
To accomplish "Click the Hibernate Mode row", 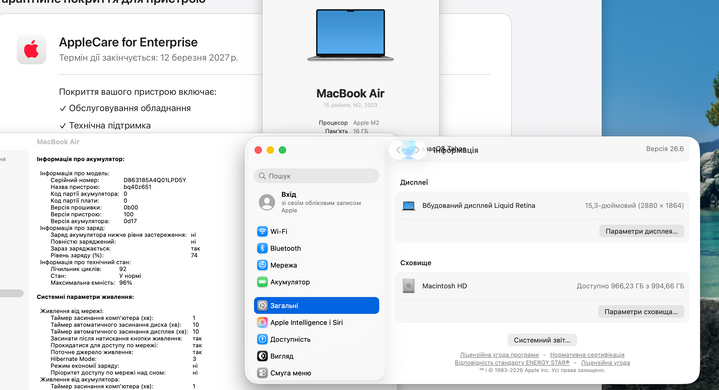I will pyautogui.click(x=123, y=359).
